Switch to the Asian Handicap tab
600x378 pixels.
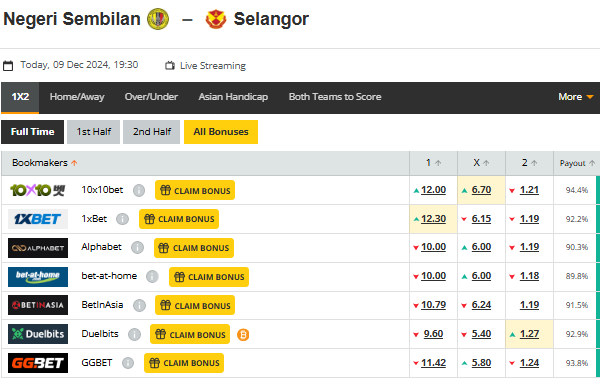click(233, 97)
